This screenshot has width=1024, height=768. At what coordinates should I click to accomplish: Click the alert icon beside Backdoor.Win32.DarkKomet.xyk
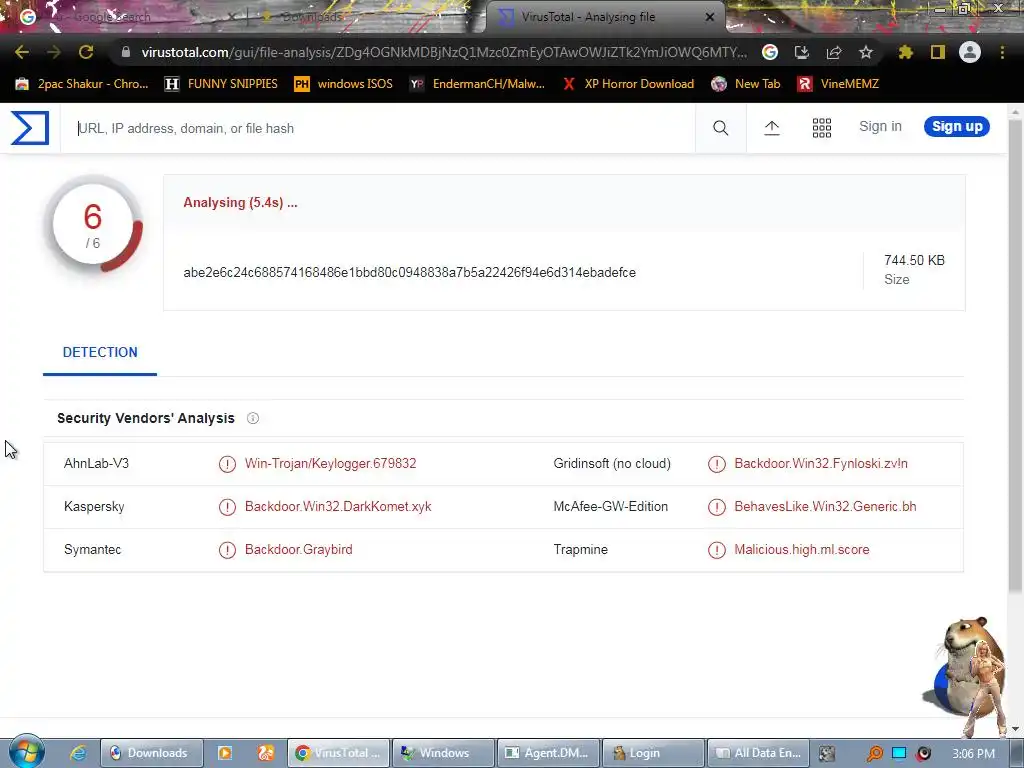227,507
